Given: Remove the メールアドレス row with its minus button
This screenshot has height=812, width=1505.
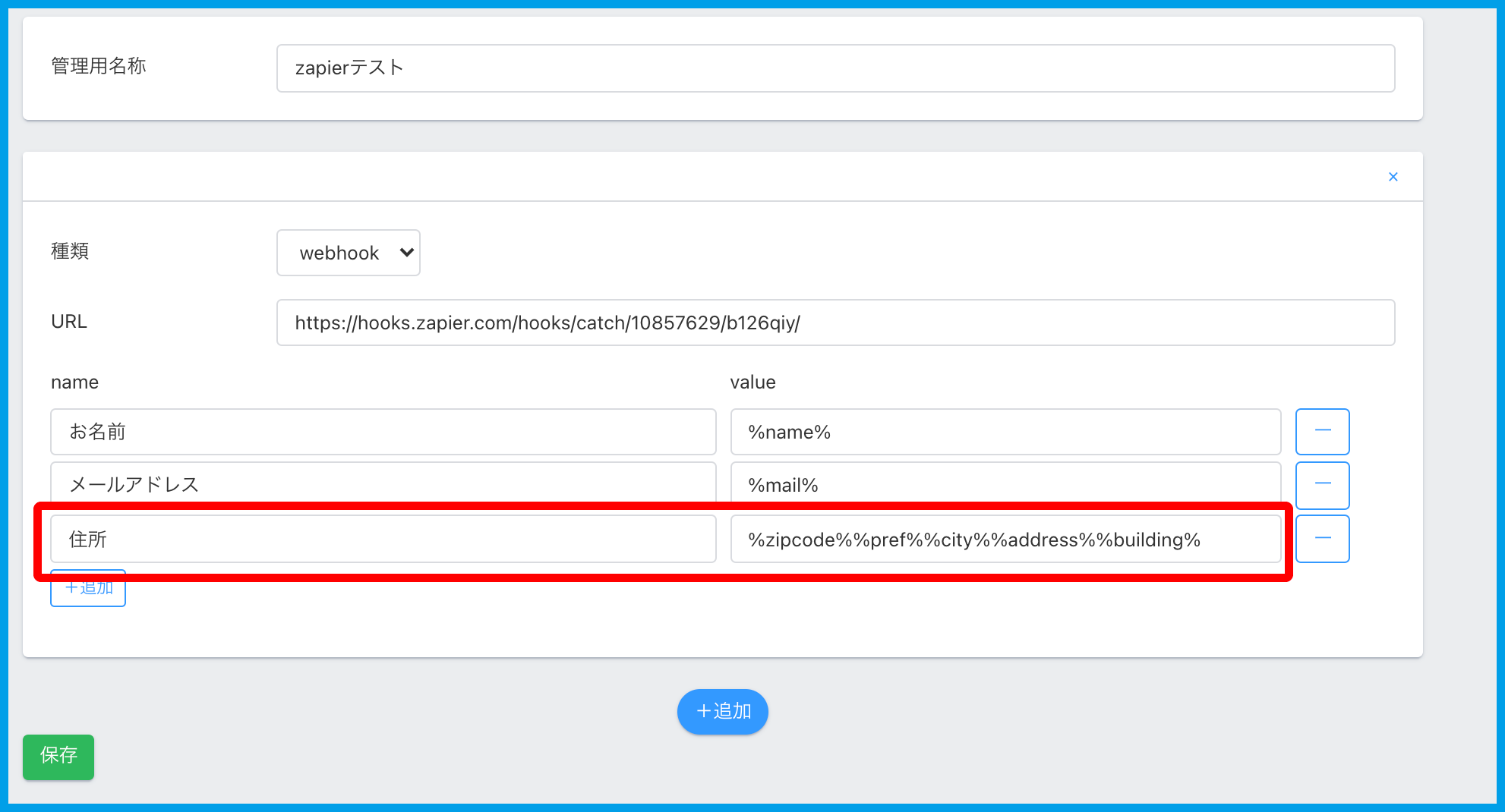Looking at the screenshot, I should 1322,484.
